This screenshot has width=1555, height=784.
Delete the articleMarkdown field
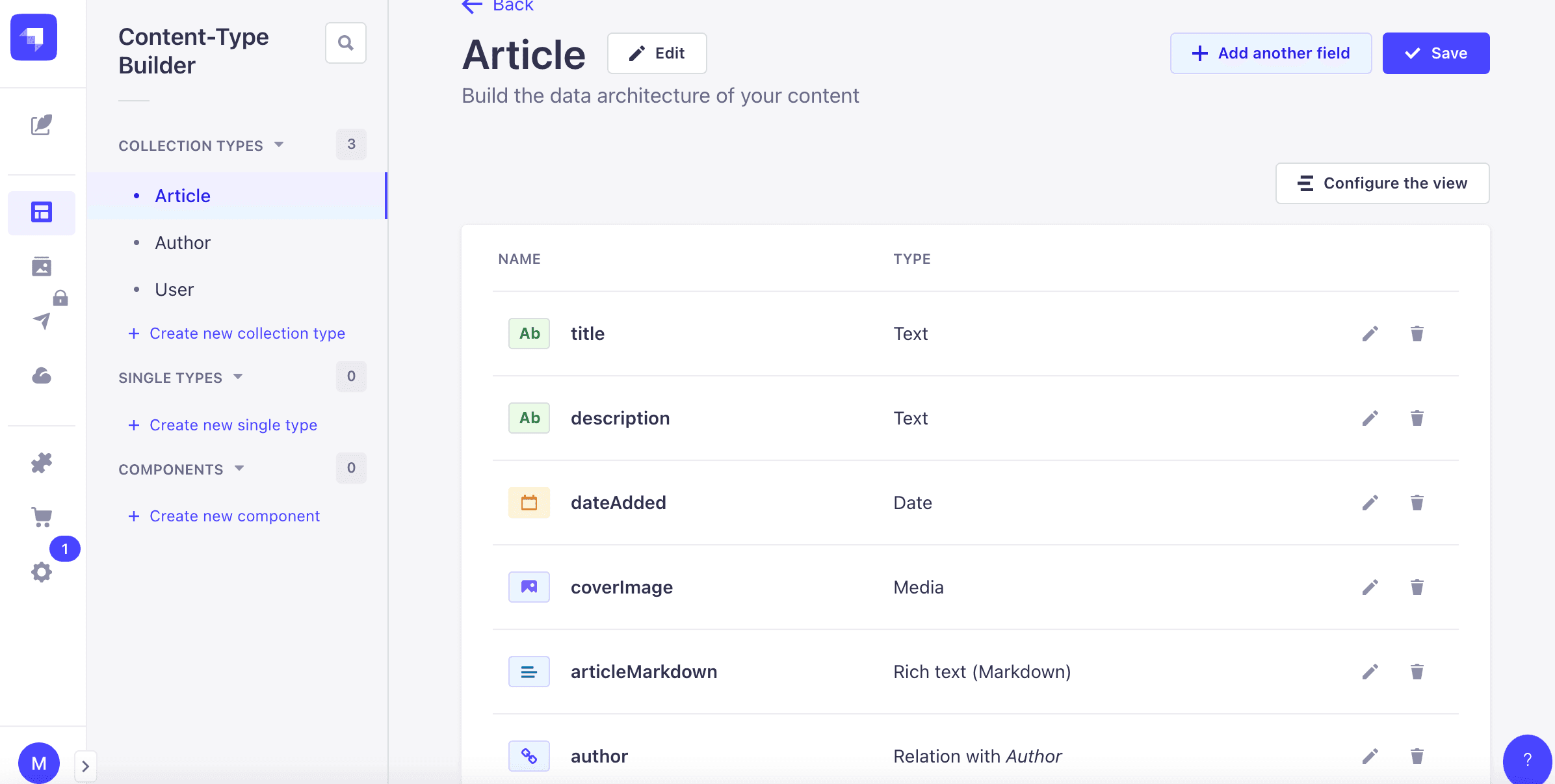click(1417, 672)
